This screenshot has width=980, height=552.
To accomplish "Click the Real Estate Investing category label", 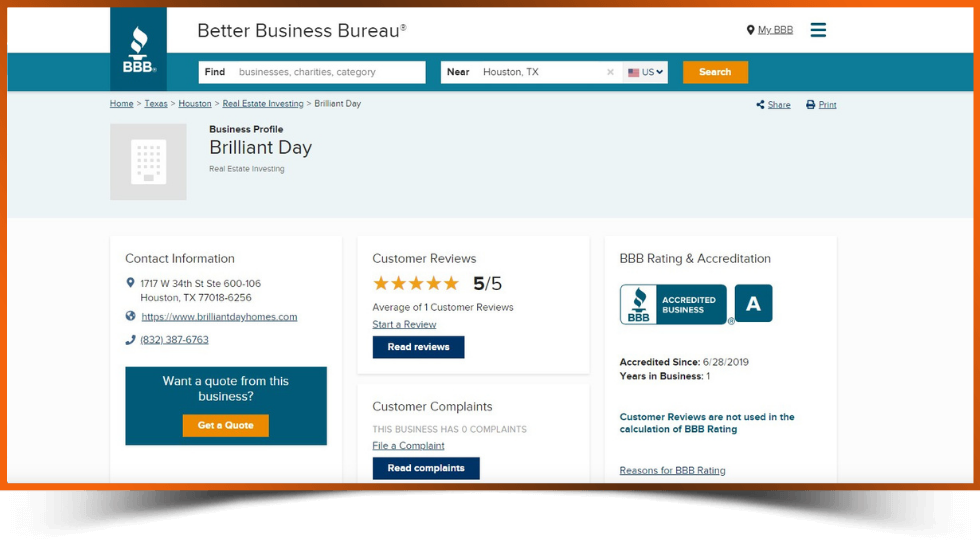I will tap(247, 169).
